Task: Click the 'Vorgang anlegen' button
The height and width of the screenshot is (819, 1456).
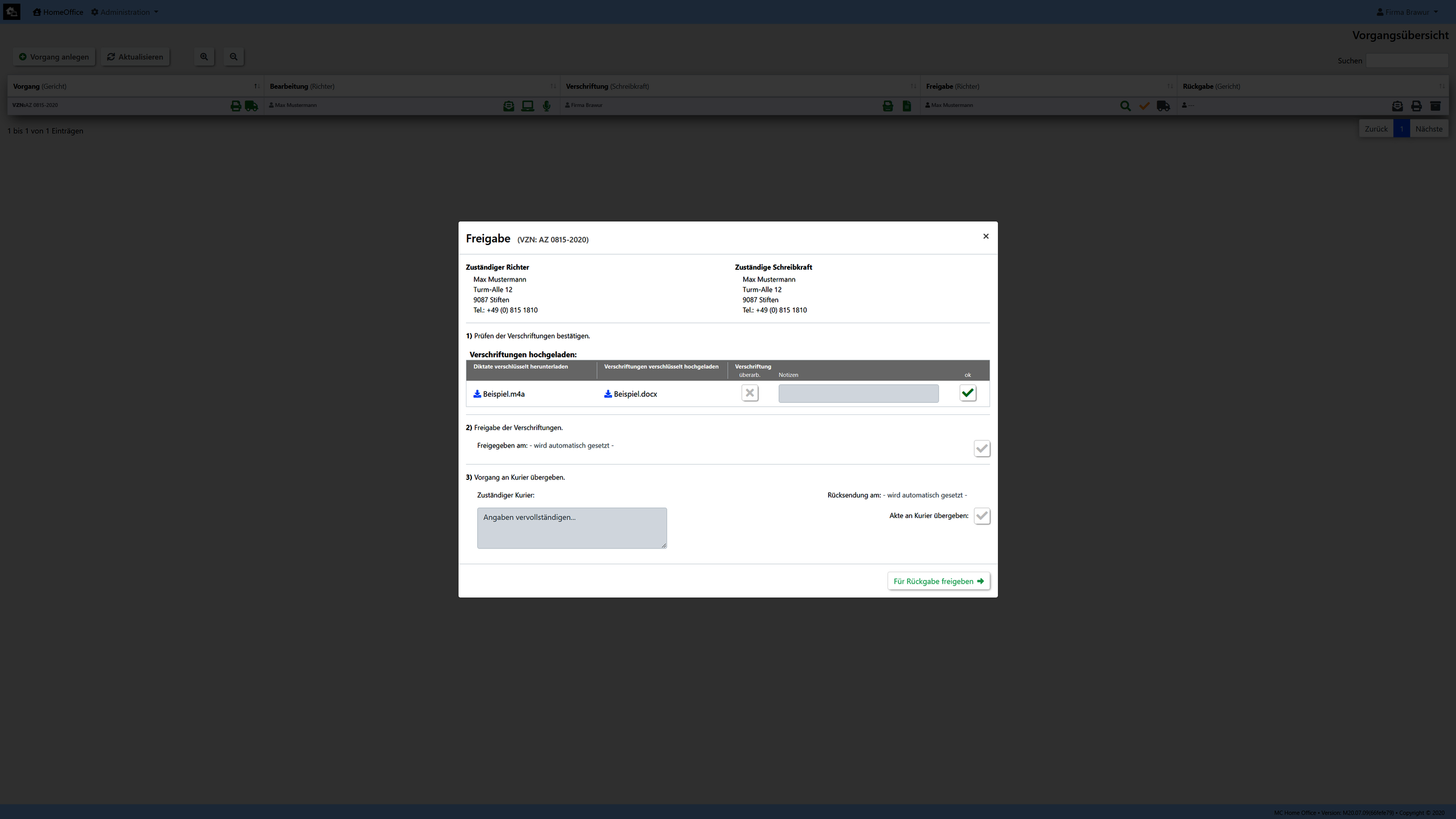Action: (54, 57)
